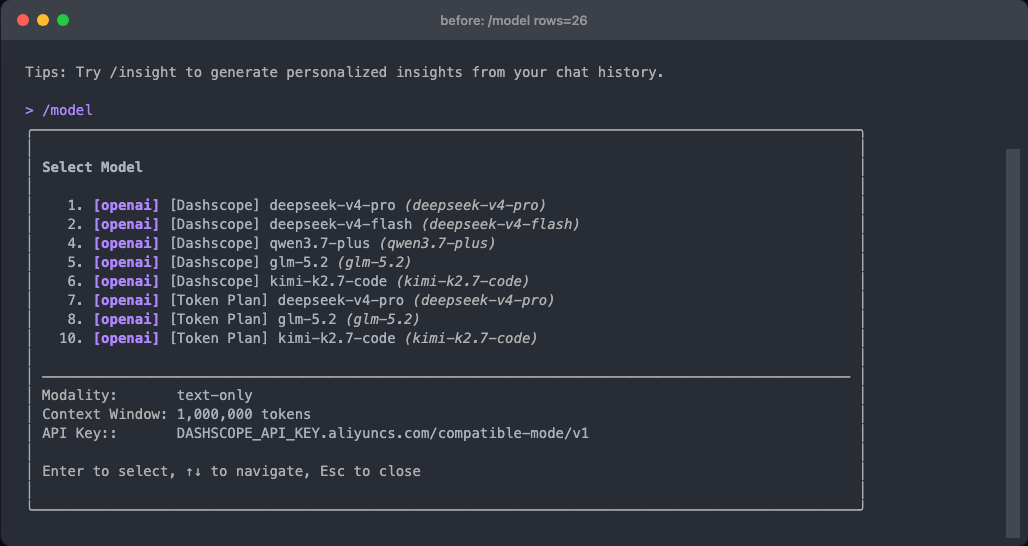Click the /model command prompt line
This screenshot has height=546, width=1028.
click(x=59, y=110)
